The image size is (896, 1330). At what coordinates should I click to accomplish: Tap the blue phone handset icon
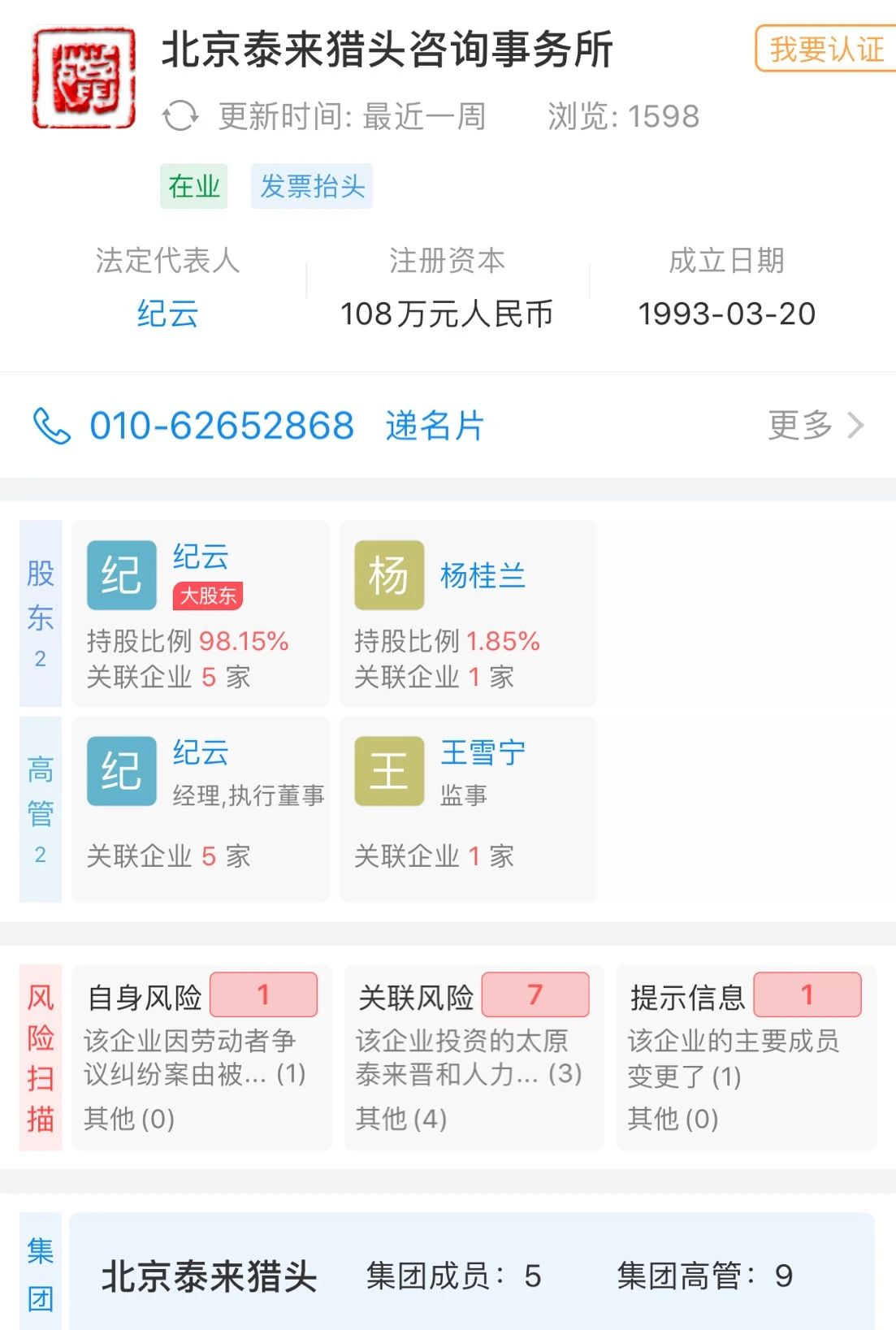pos(52,426)
